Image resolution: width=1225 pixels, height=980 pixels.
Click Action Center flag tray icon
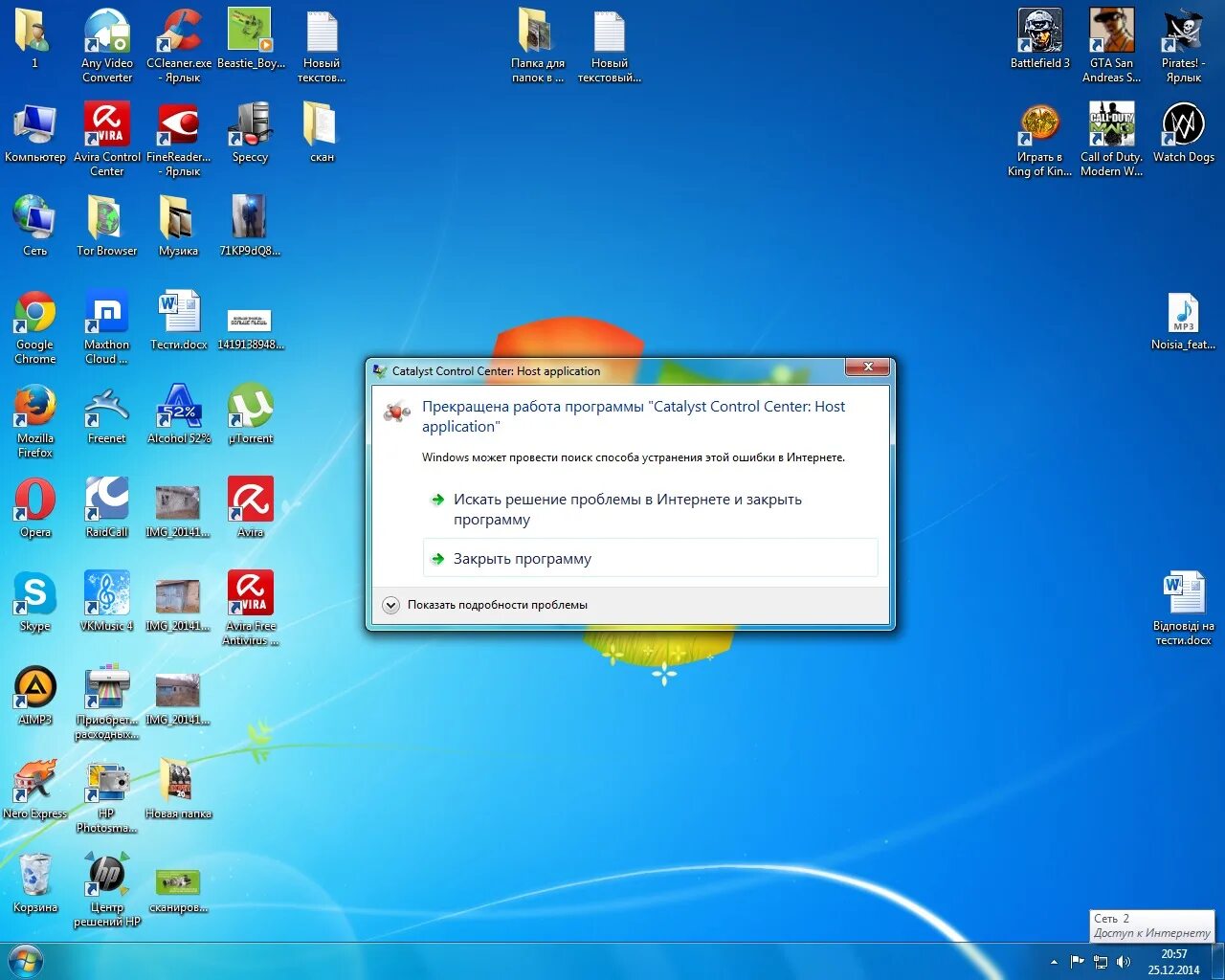tap(1078, 962)
